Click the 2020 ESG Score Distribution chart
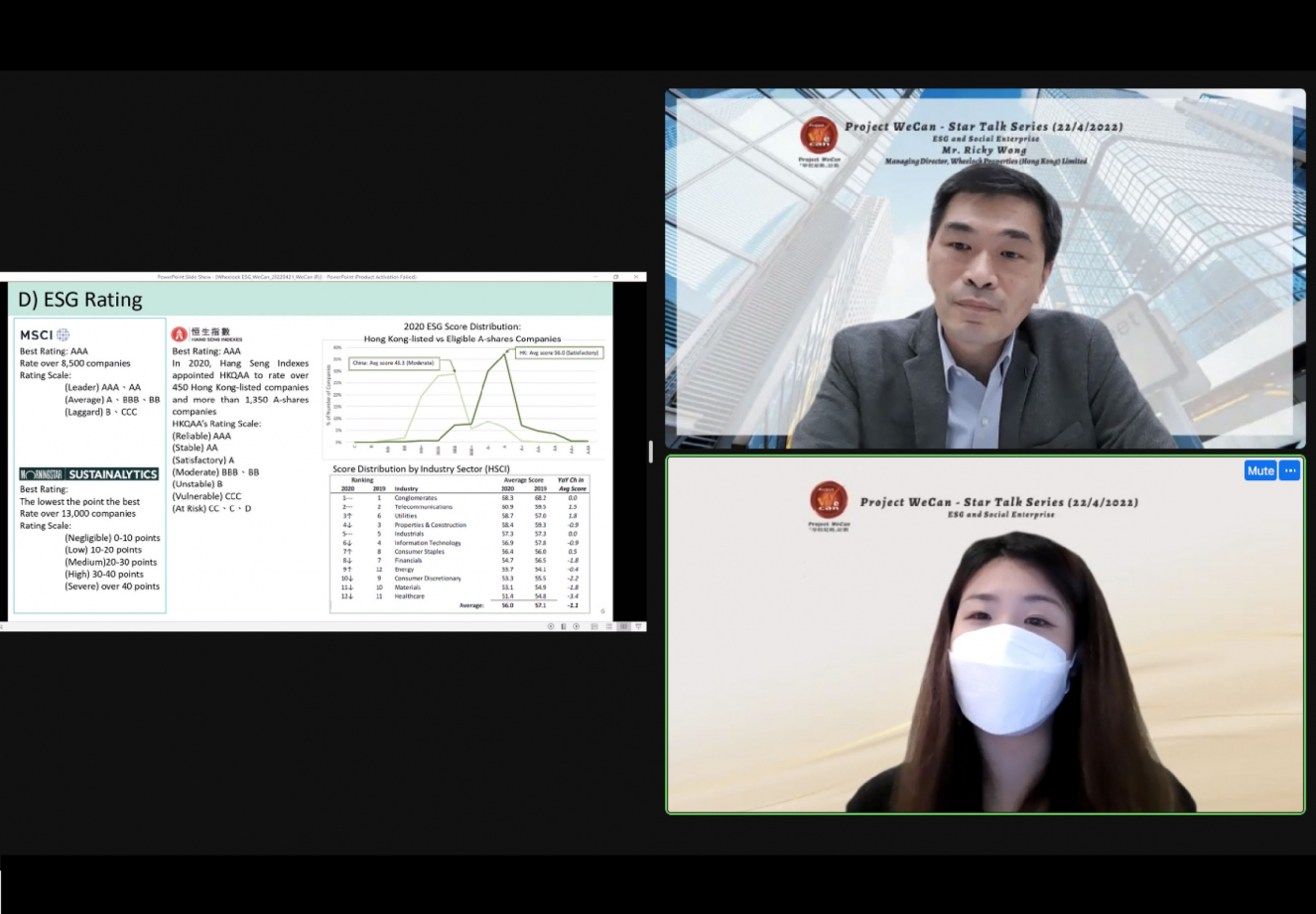The image size is (1316, 914). click(x=462, y=397)
